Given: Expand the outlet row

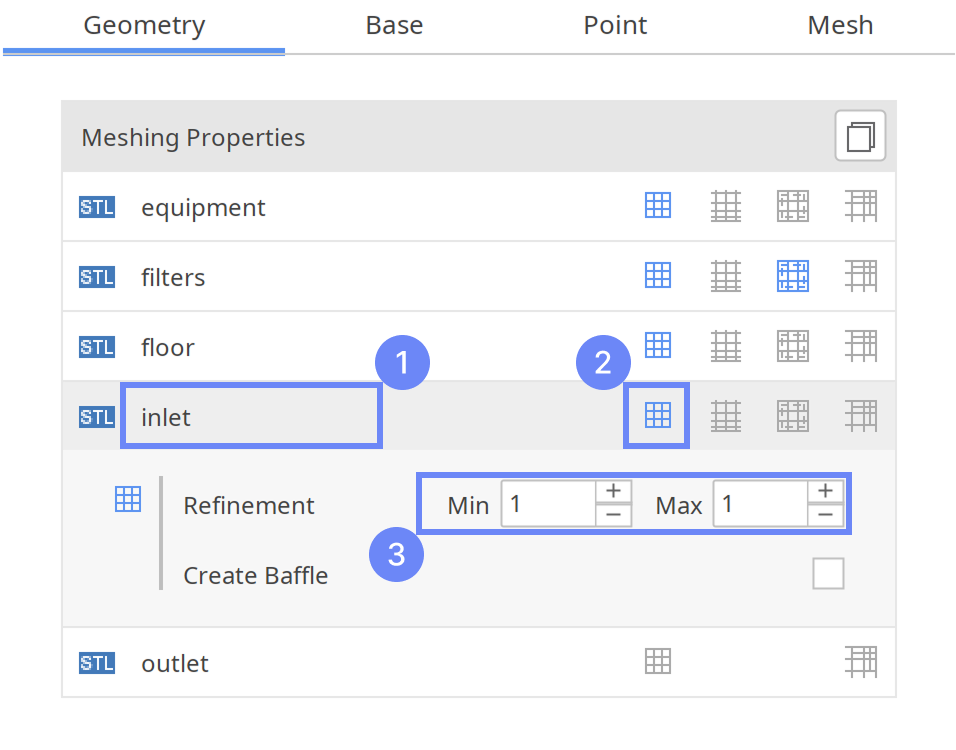Looking at the screenshot, I should click(175, 663).
